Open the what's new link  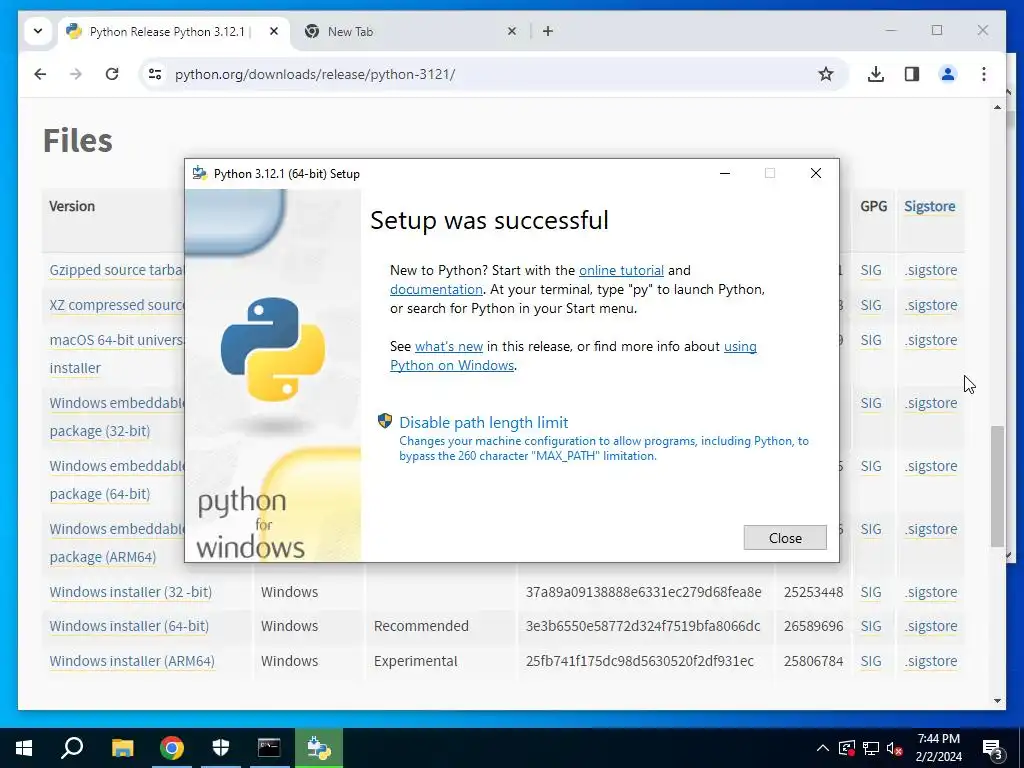(x=449, y=347)
